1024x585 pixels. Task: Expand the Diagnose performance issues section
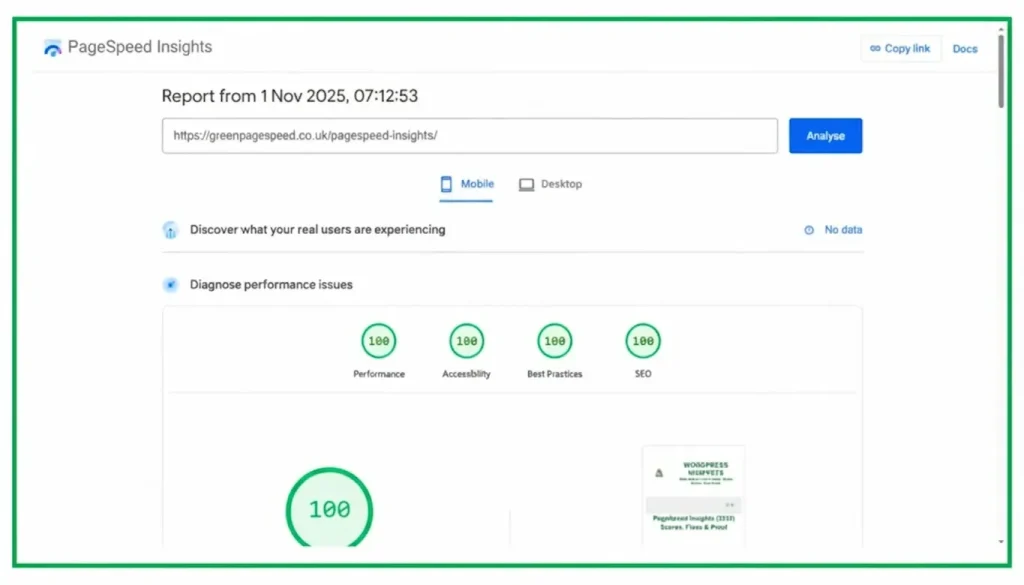(x=269, y=284)
